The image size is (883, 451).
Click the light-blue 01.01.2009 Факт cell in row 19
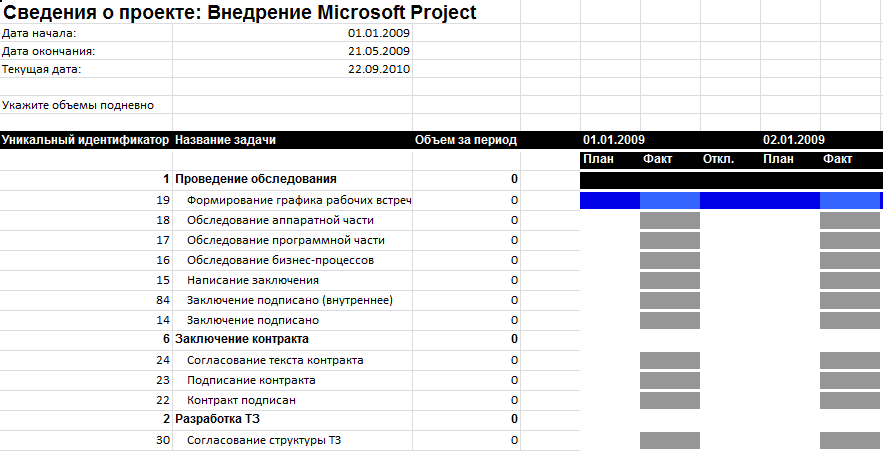tap(670, 200)
